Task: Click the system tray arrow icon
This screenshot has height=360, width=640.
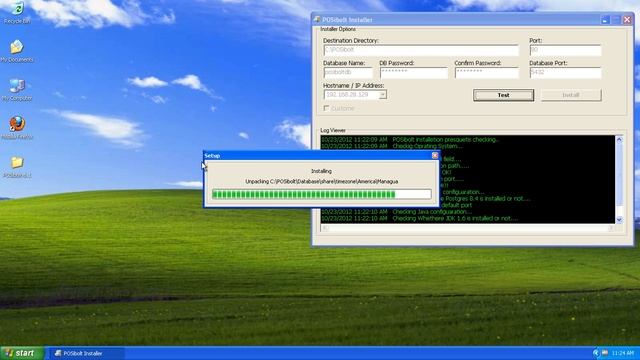Action: [596, 353]
